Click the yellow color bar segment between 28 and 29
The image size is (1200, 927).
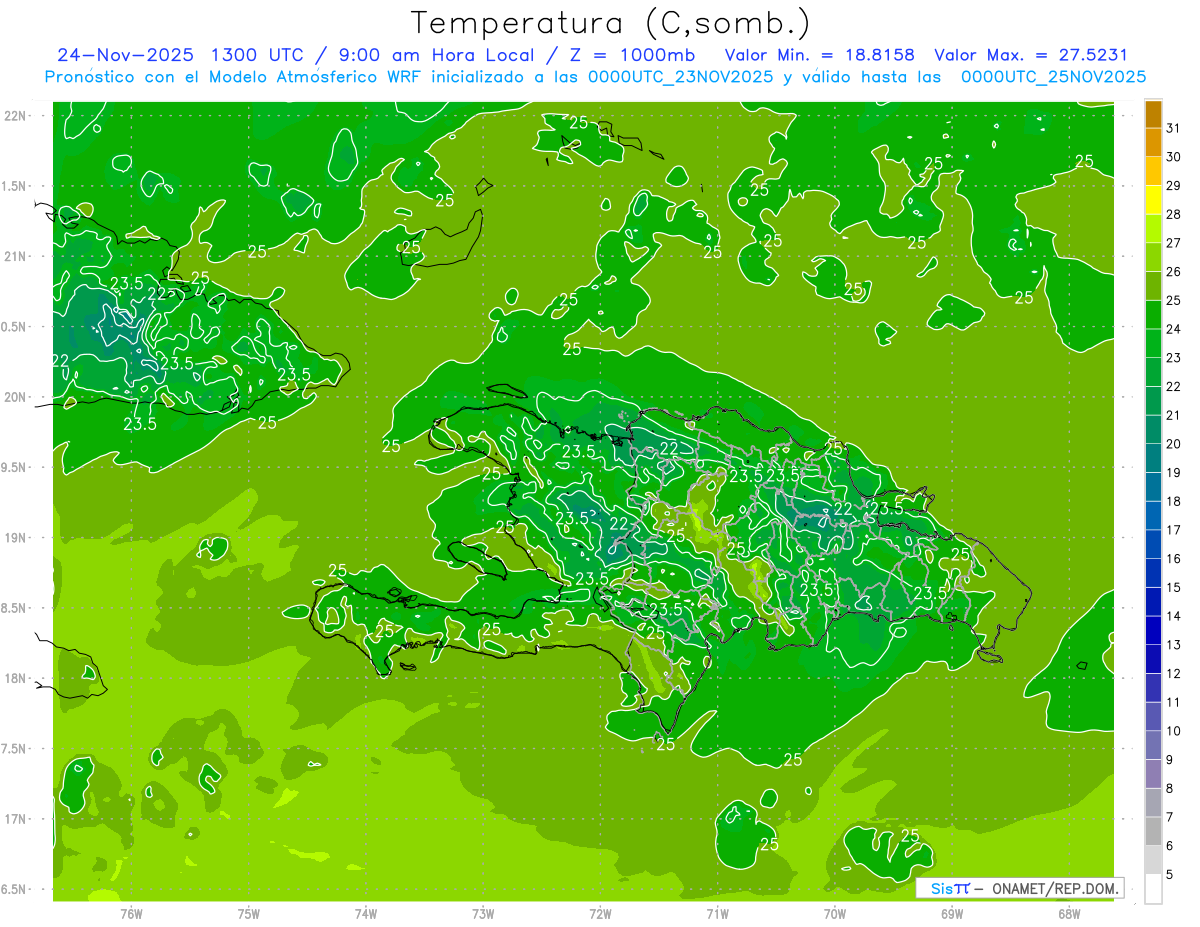tap(1153, 200)
